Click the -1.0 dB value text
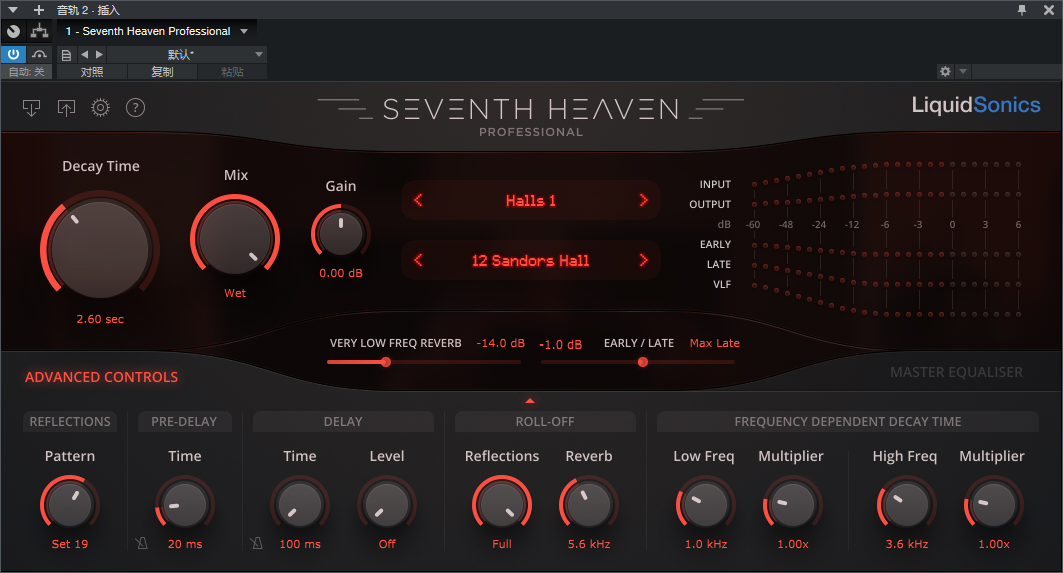 point(561,344)
